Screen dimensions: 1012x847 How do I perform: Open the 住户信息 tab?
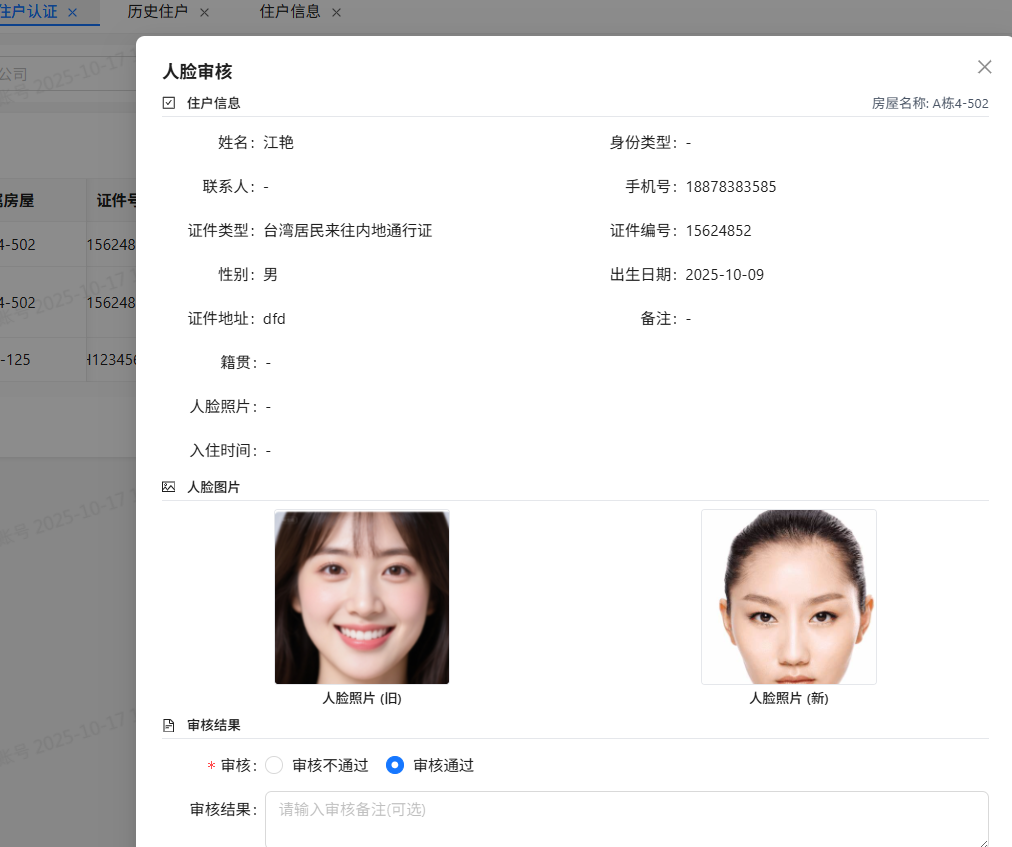(x=290, y=13)
